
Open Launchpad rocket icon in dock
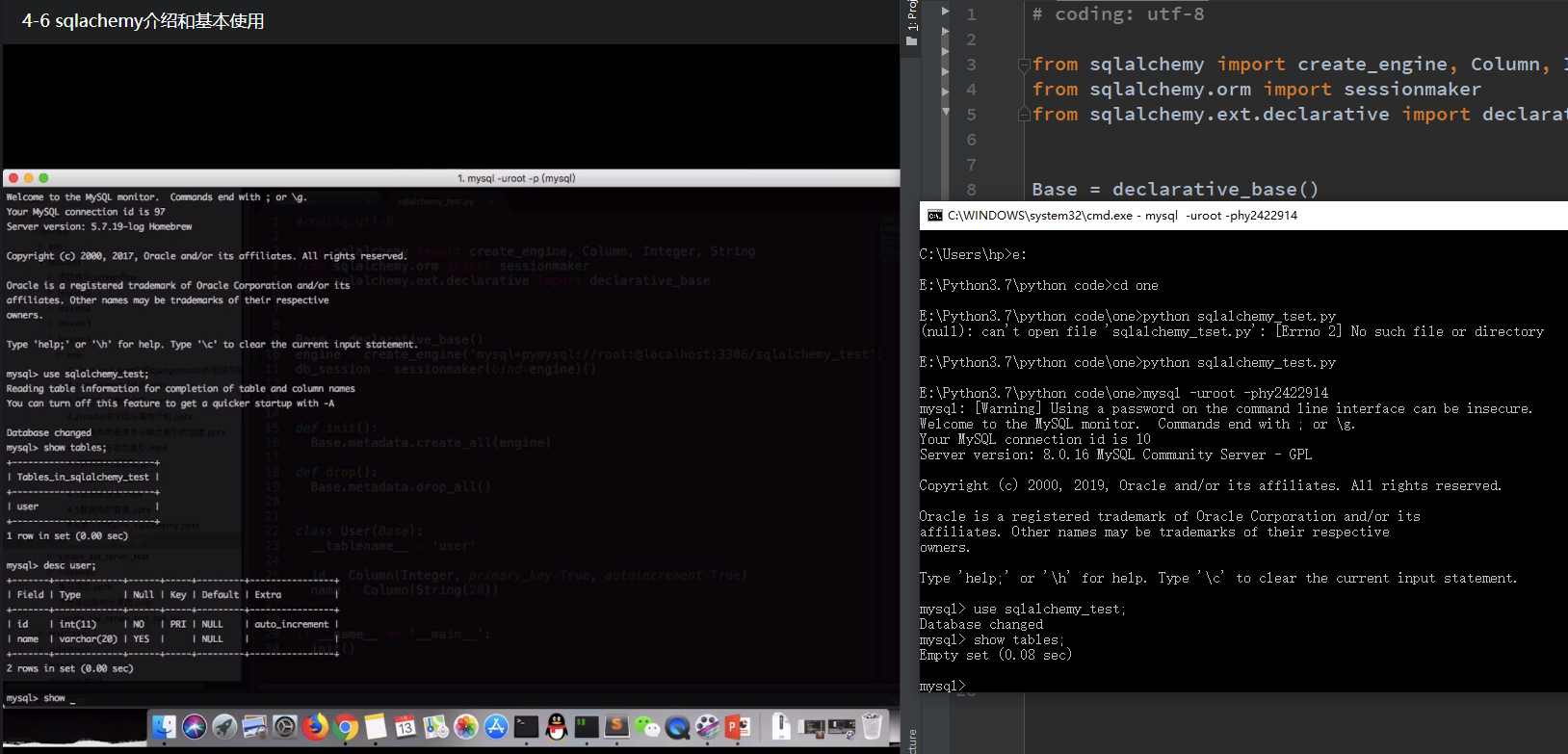click(x=224, y=726)
